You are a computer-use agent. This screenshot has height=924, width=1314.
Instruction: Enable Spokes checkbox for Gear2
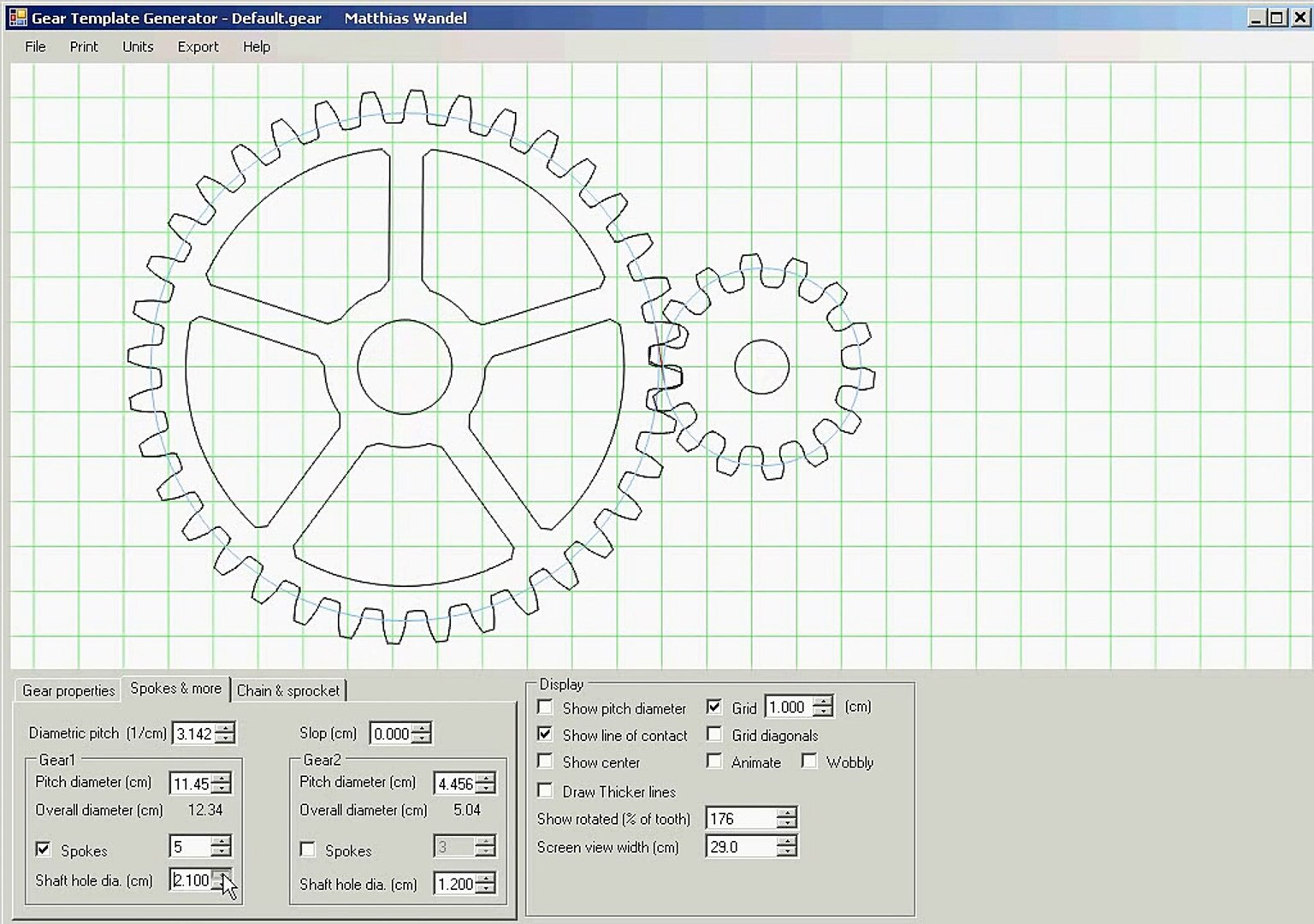click(x=308, y=850)
